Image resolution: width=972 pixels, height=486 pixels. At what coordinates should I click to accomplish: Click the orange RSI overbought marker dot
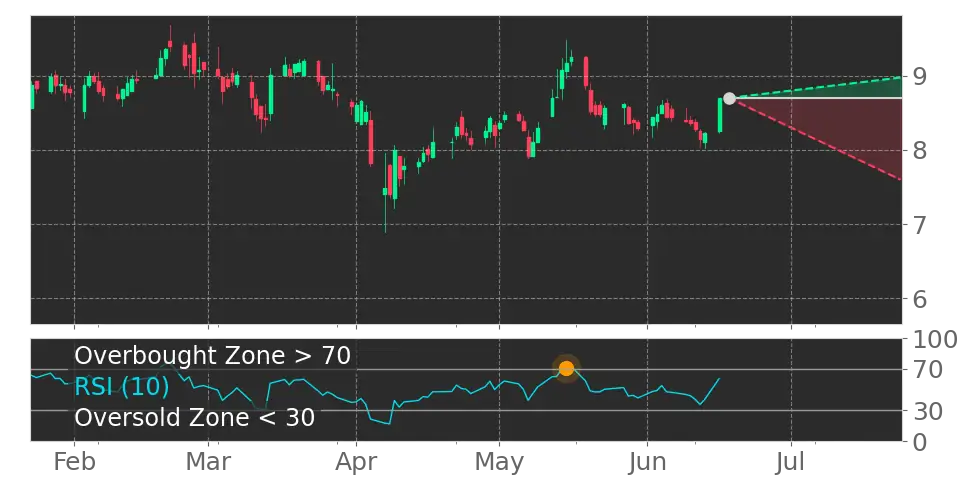coord(566,368)
